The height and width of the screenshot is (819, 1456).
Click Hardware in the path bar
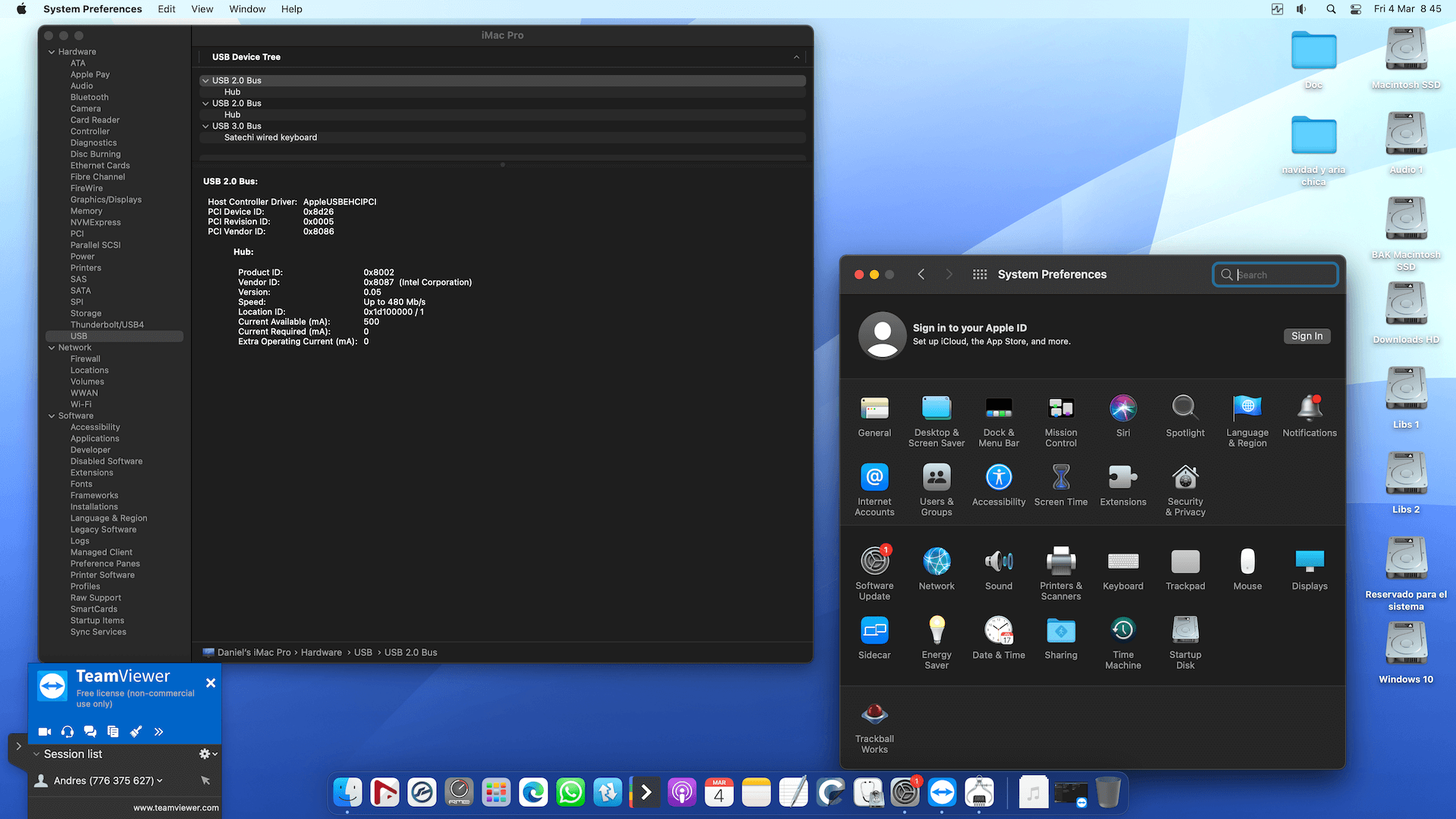[322, 652]
